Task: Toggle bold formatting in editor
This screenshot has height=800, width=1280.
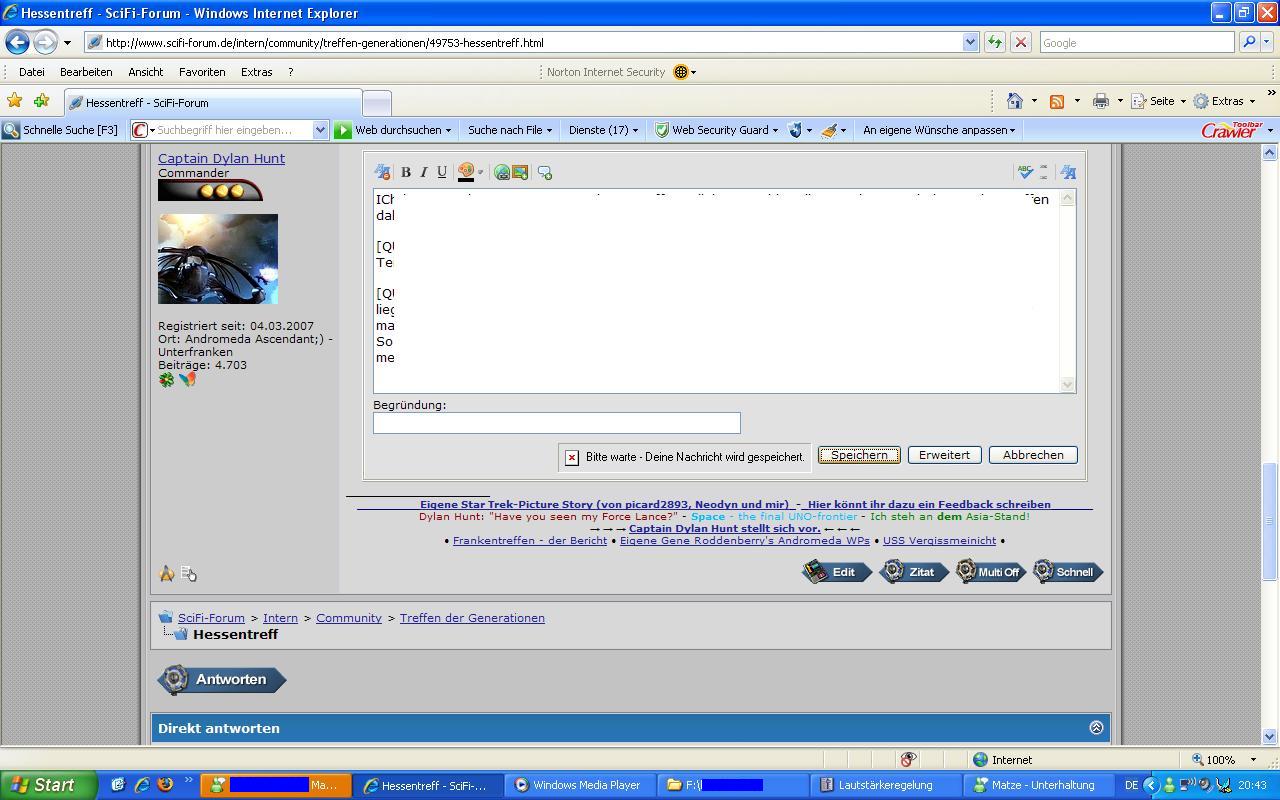Action: [406, 173]
